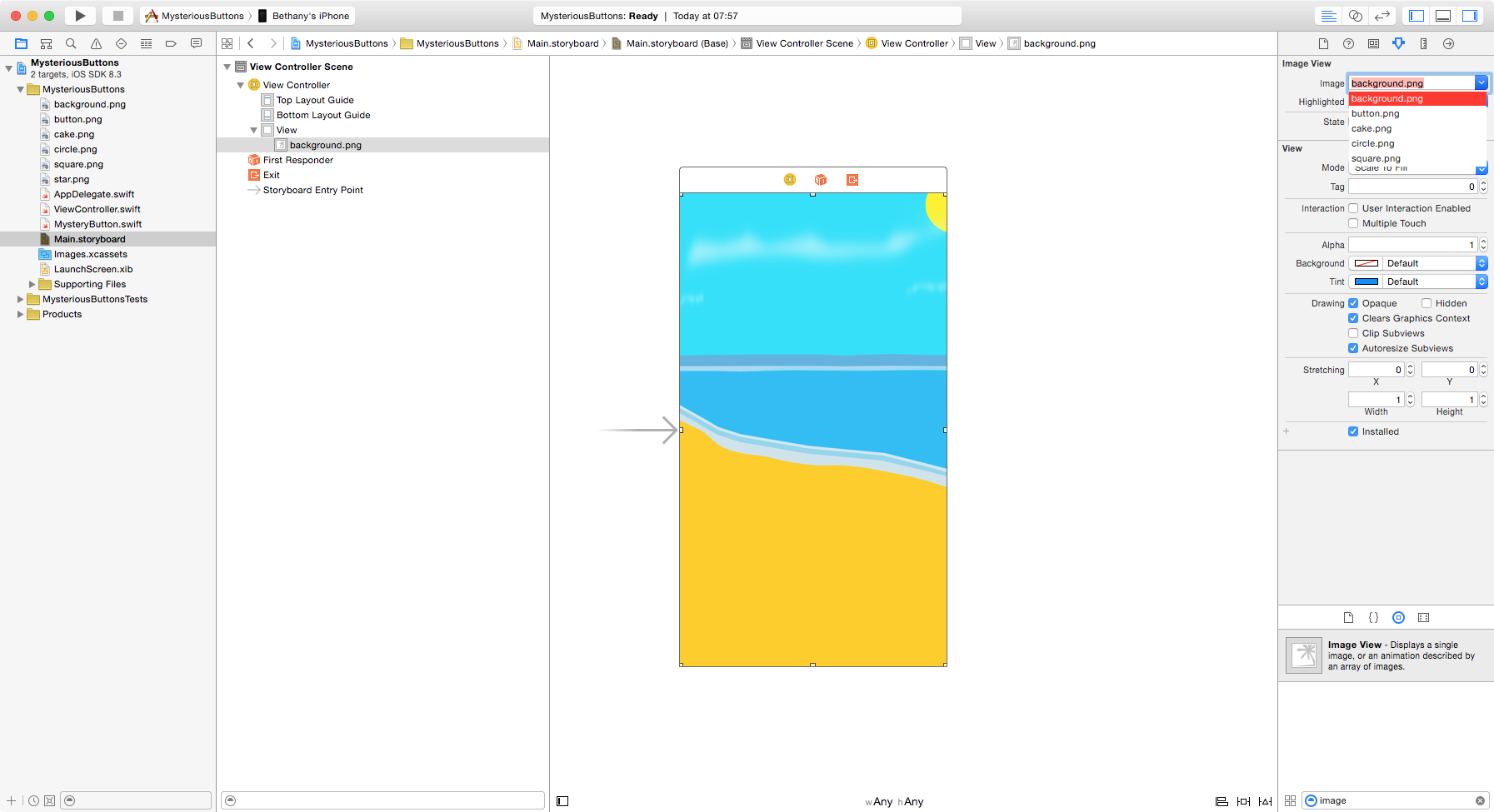Open the Media library
1494x812 pixels.
[1423, 617]
